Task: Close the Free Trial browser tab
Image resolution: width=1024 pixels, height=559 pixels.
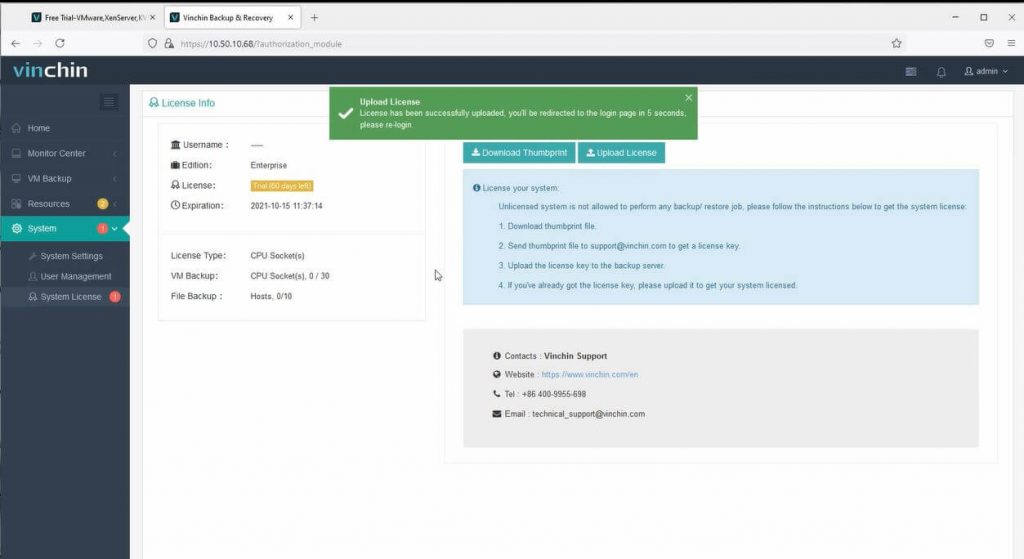Action: [153, 18]
